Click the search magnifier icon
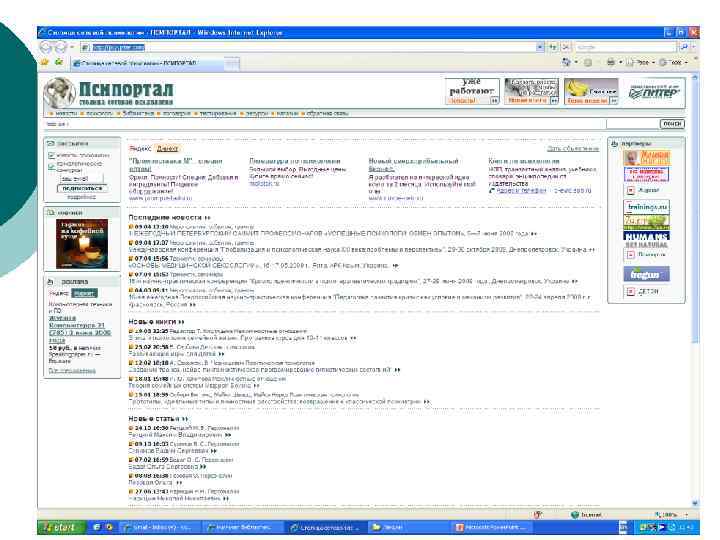This screenshot has width=720, height=540. coord(684,47)
